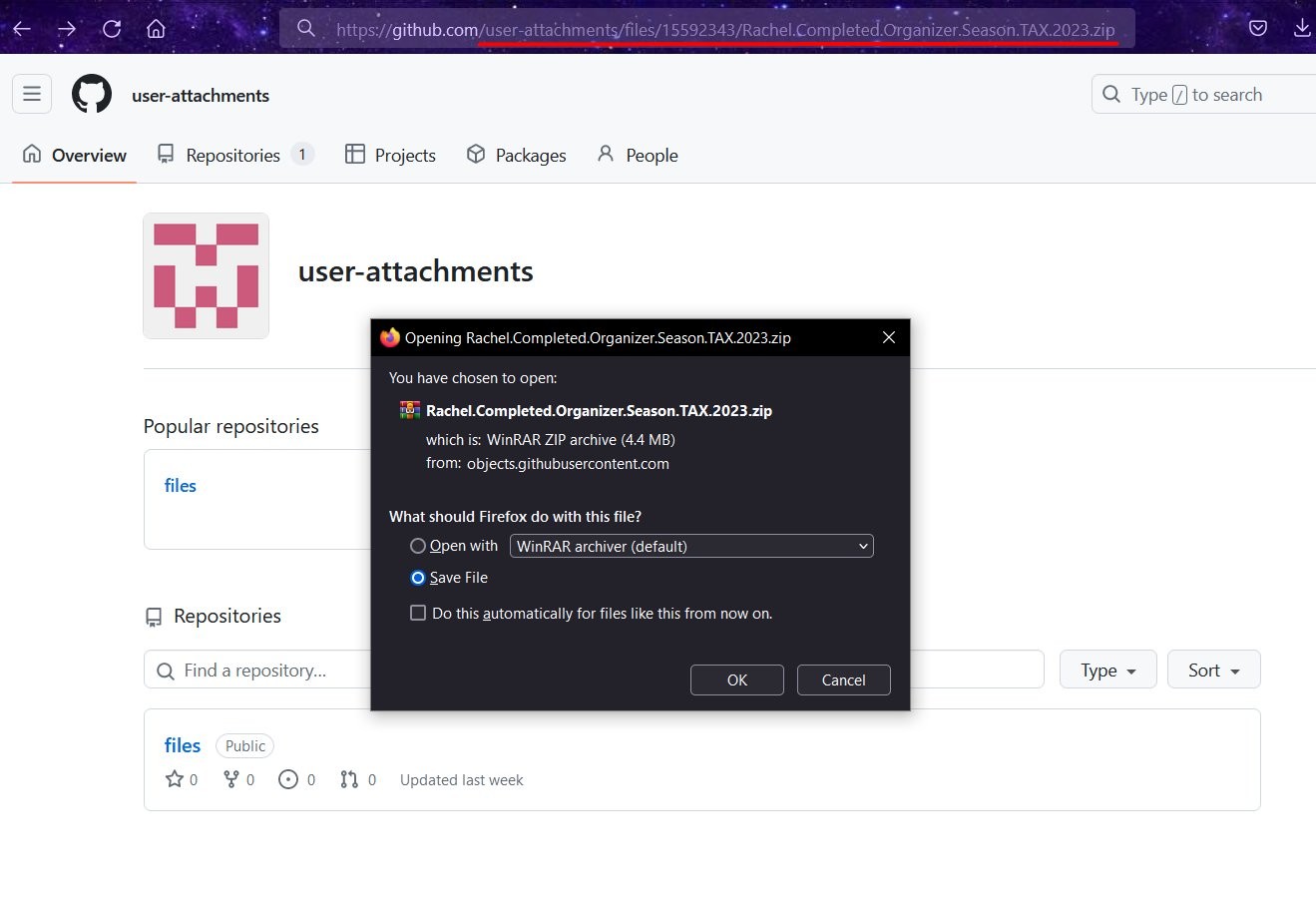Open the Sort dropdown
Image resolution: width=1316 pixels, height=900 pixels.
pos(1214,670)
